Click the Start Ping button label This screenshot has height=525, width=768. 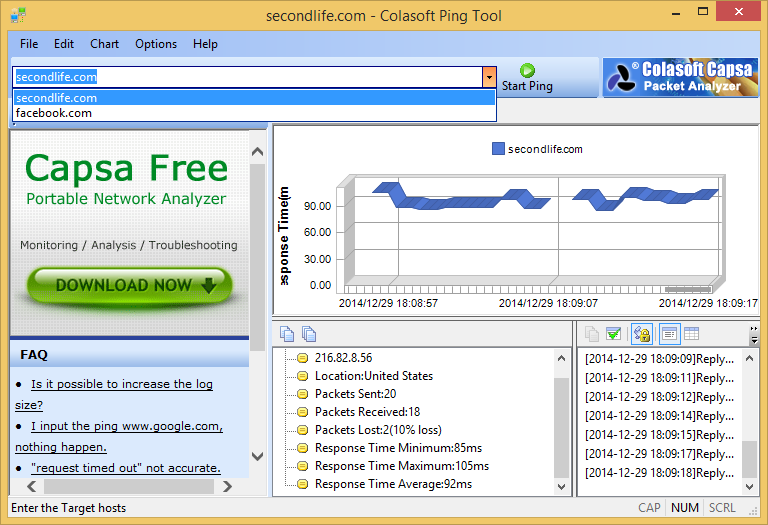click(527, 86)
